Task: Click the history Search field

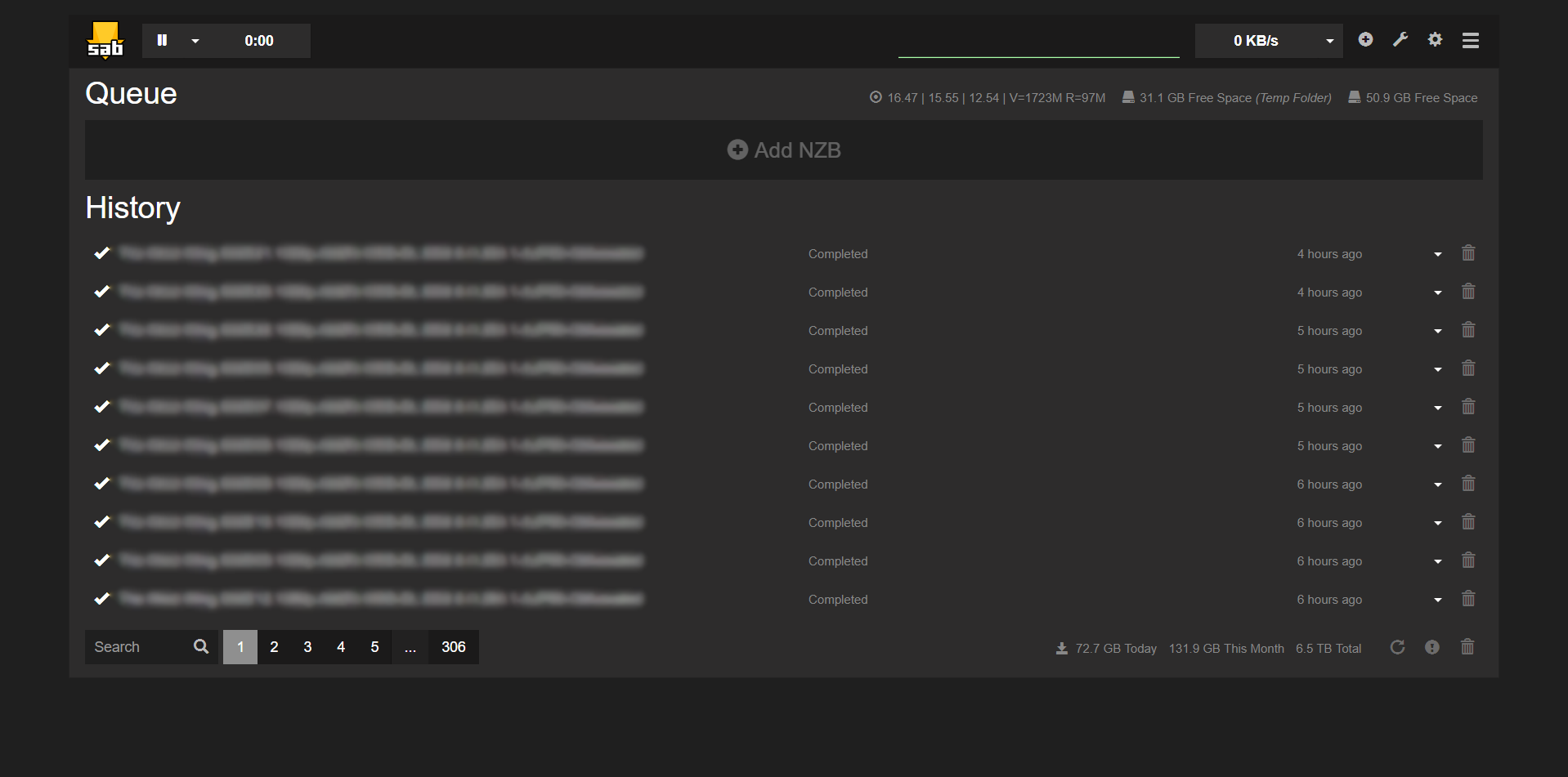Action: [x=137, y=647]
